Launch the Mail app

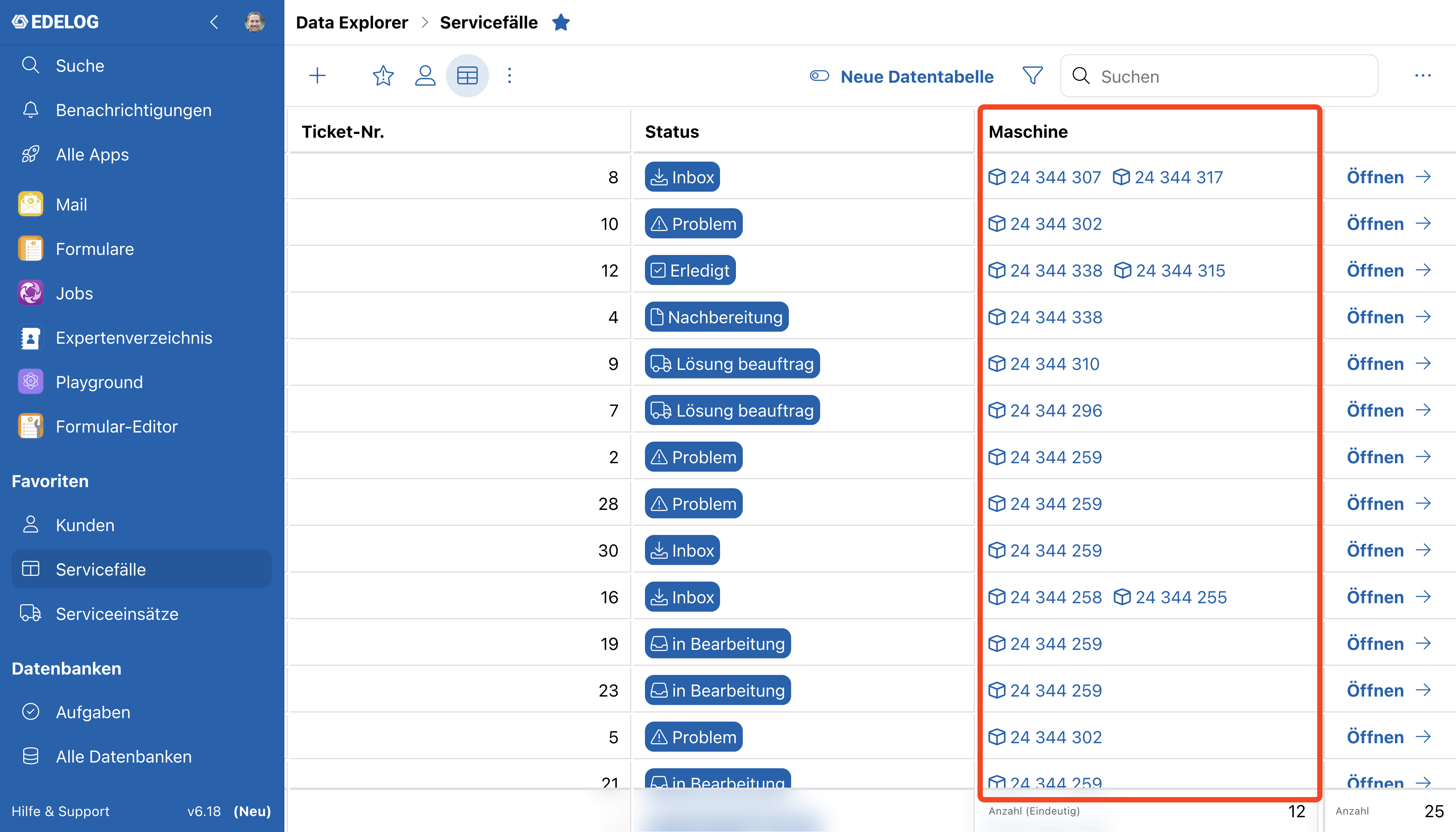(141, 204)
